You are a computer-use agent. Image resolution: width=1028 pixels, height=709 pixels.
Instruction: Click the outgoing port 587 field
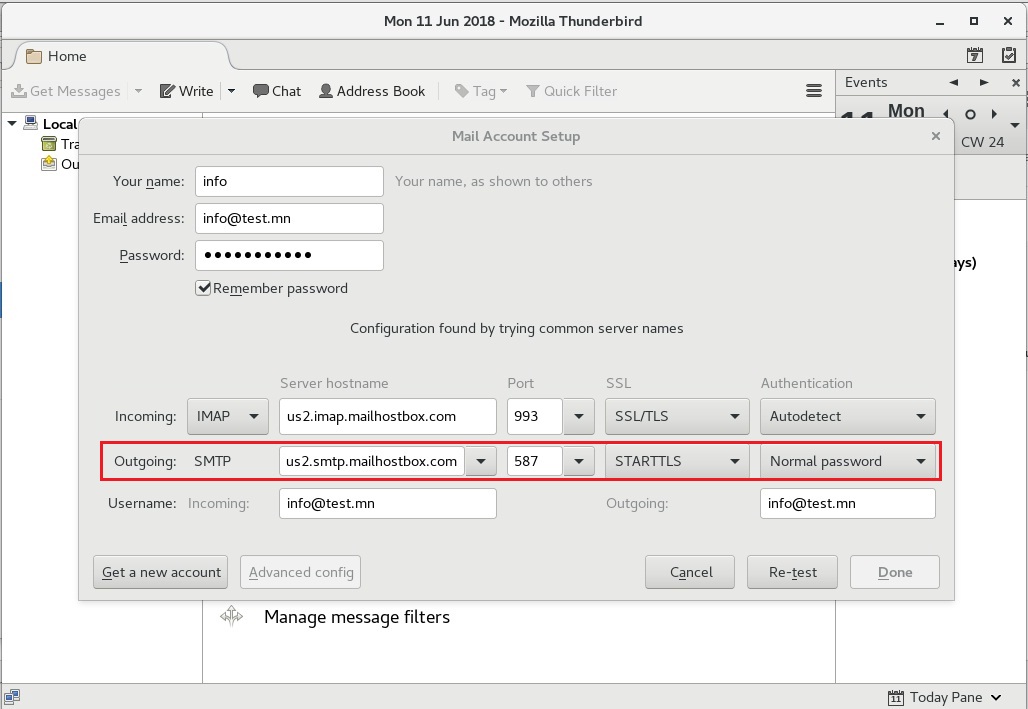click(x=534, y=461)
